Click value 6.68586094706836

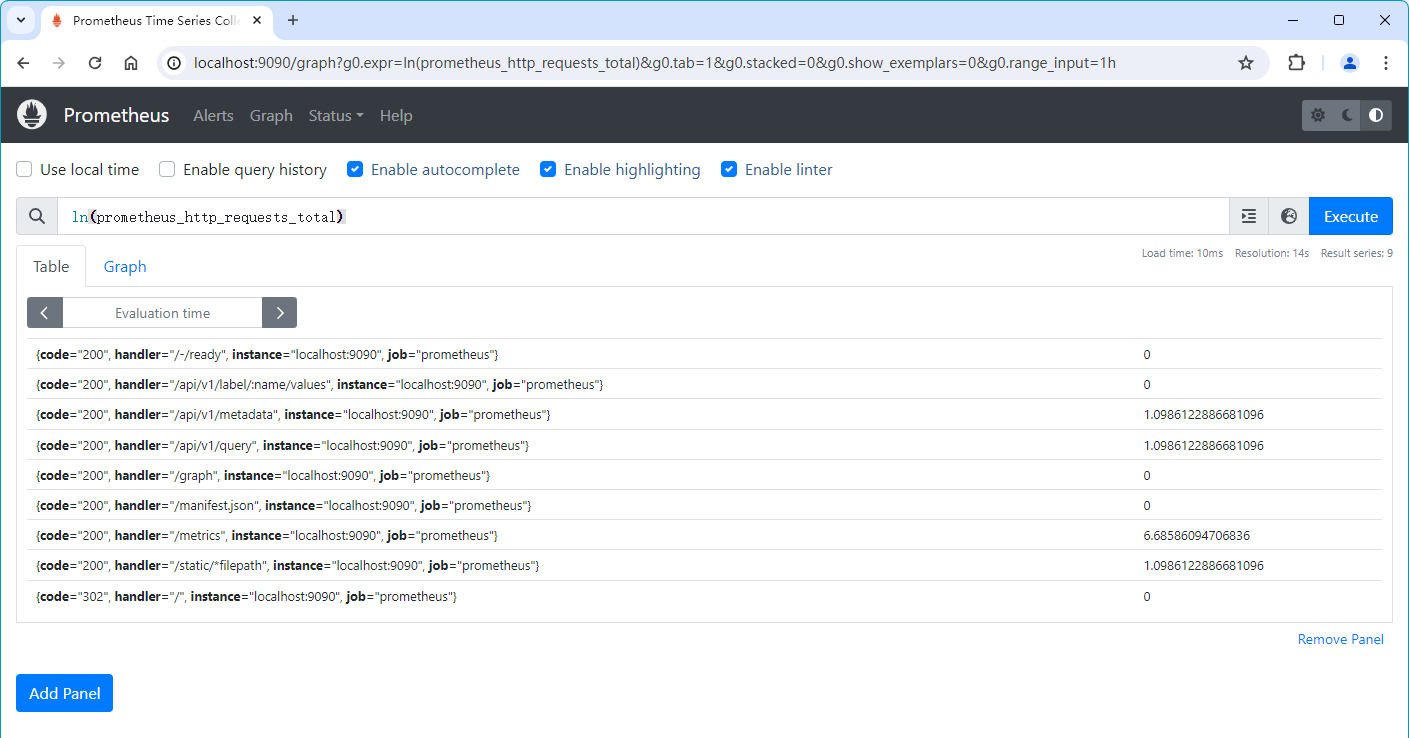click(1196, 535)
